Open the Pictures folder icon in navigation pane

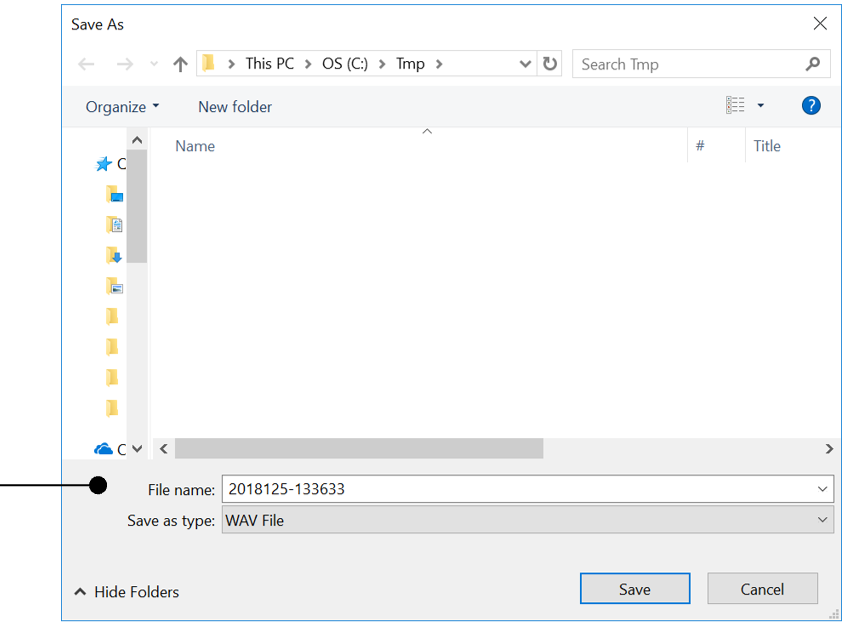pyautogui.click(x=114, y=286)
